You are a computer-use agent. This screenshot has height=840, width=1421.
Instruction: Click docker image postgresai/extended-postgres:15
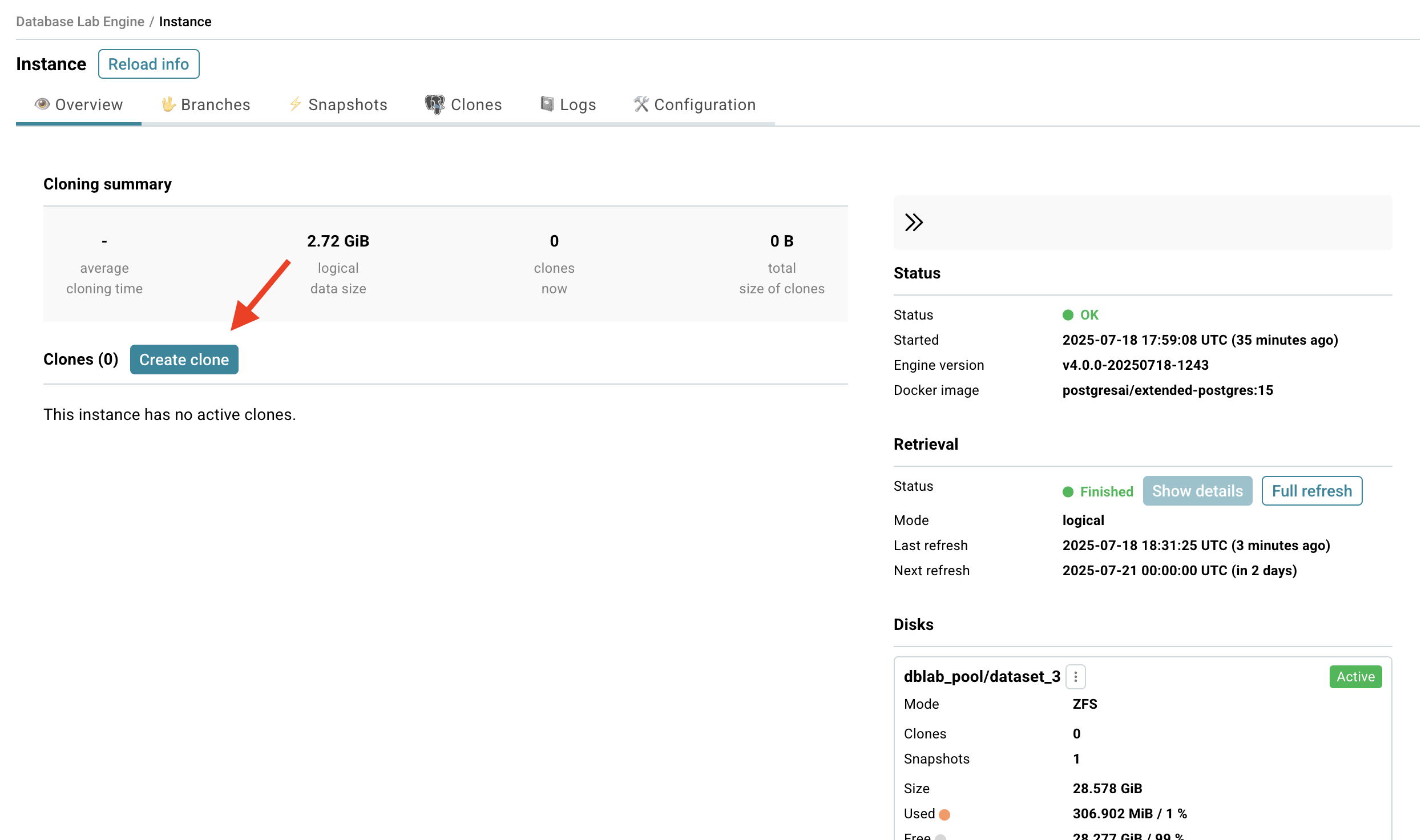(1168, 390)
